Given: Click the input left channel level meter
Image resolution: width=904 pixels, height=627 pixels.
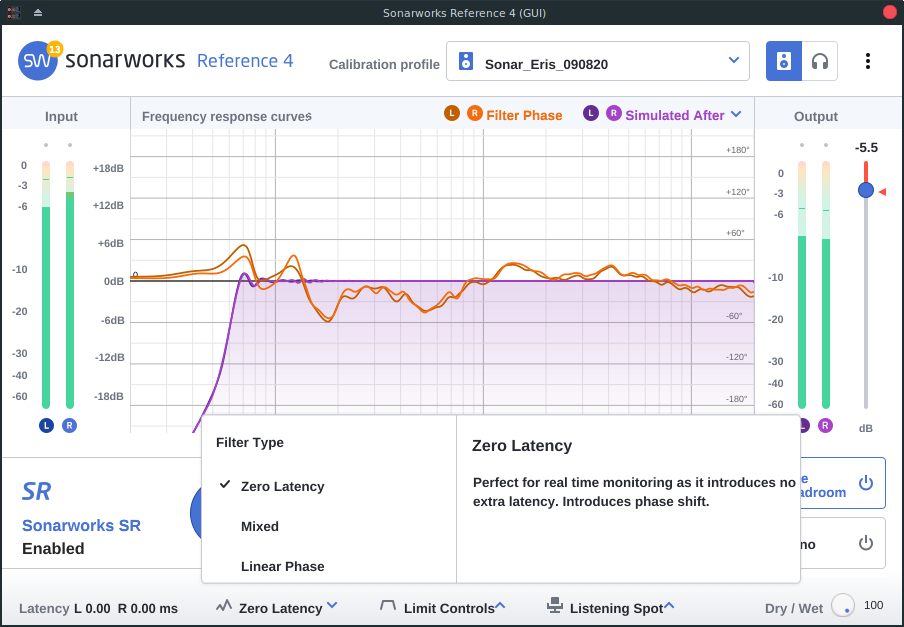Looking at the screenshot, I should [x=46, y=285].
